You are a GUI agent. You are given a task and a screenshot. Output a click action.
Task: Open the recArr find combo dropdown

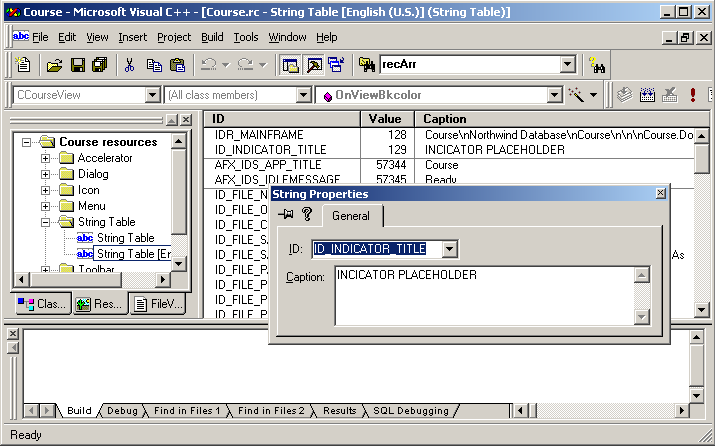(568, 64)
